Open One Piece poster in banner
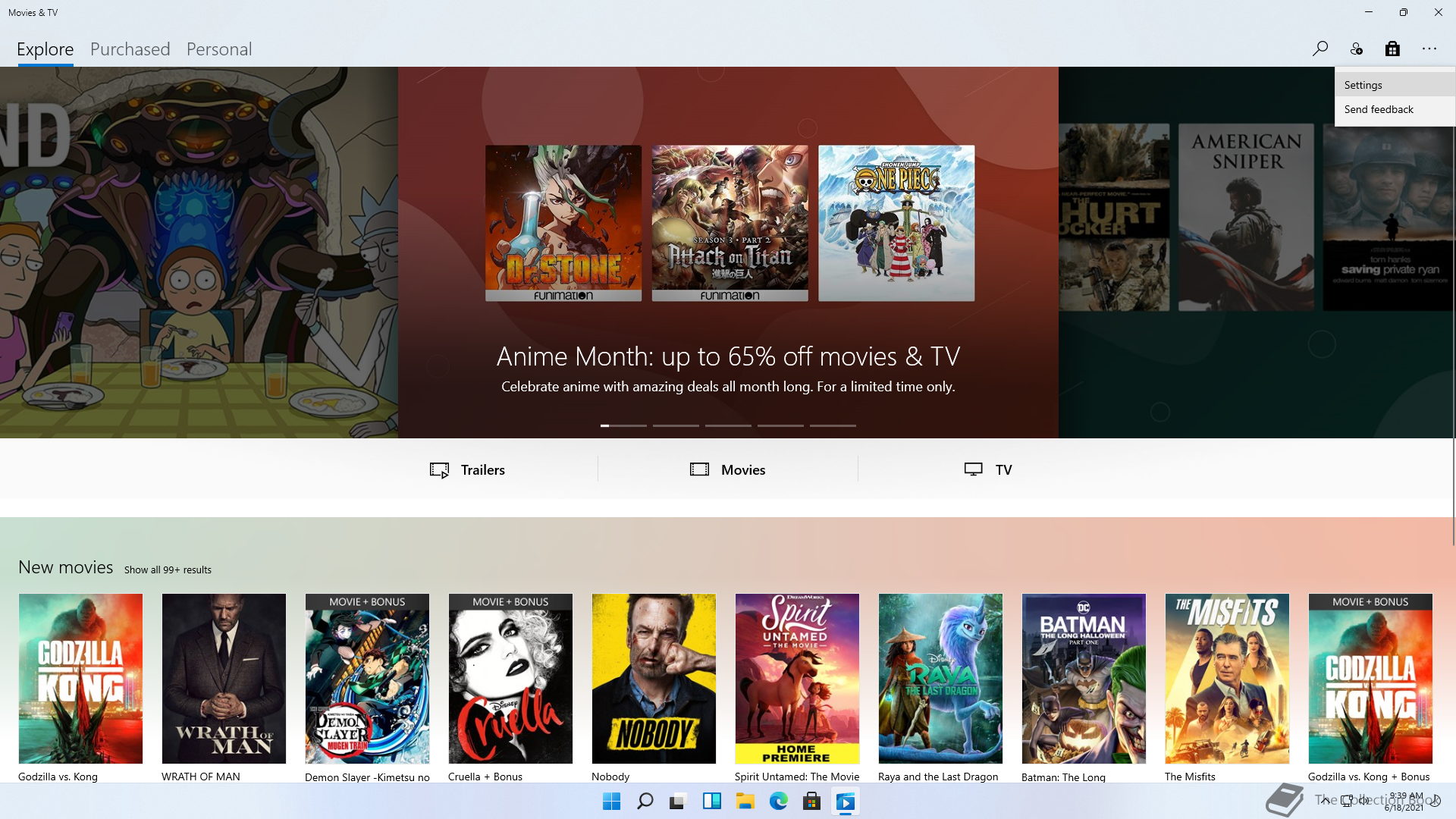The height and width of the screenshot is (819, 1456). 896,223
